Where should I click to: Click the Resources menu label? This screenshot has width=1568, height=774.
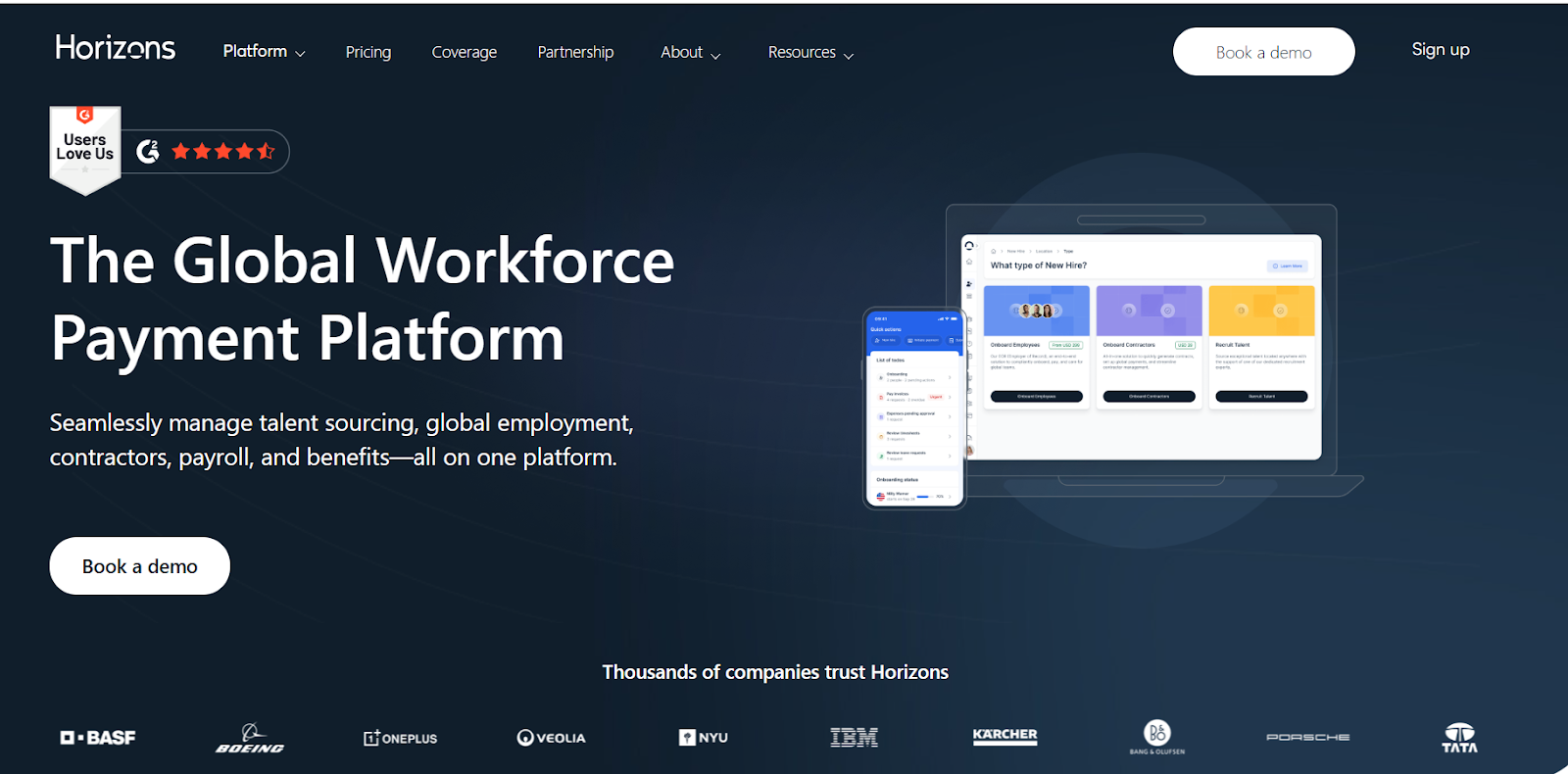point(802,52)
